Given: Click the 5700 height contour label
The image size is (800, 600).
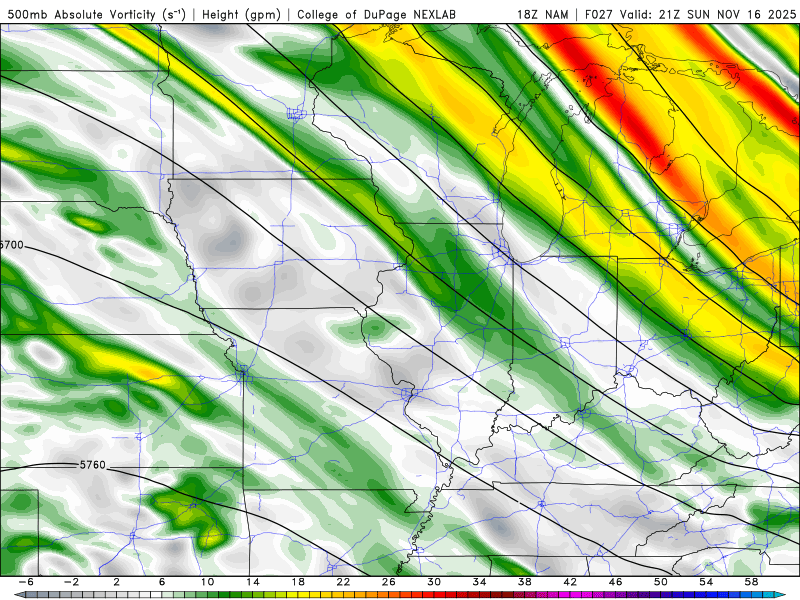Looking at the screenshot, I should tap(12, 245).
